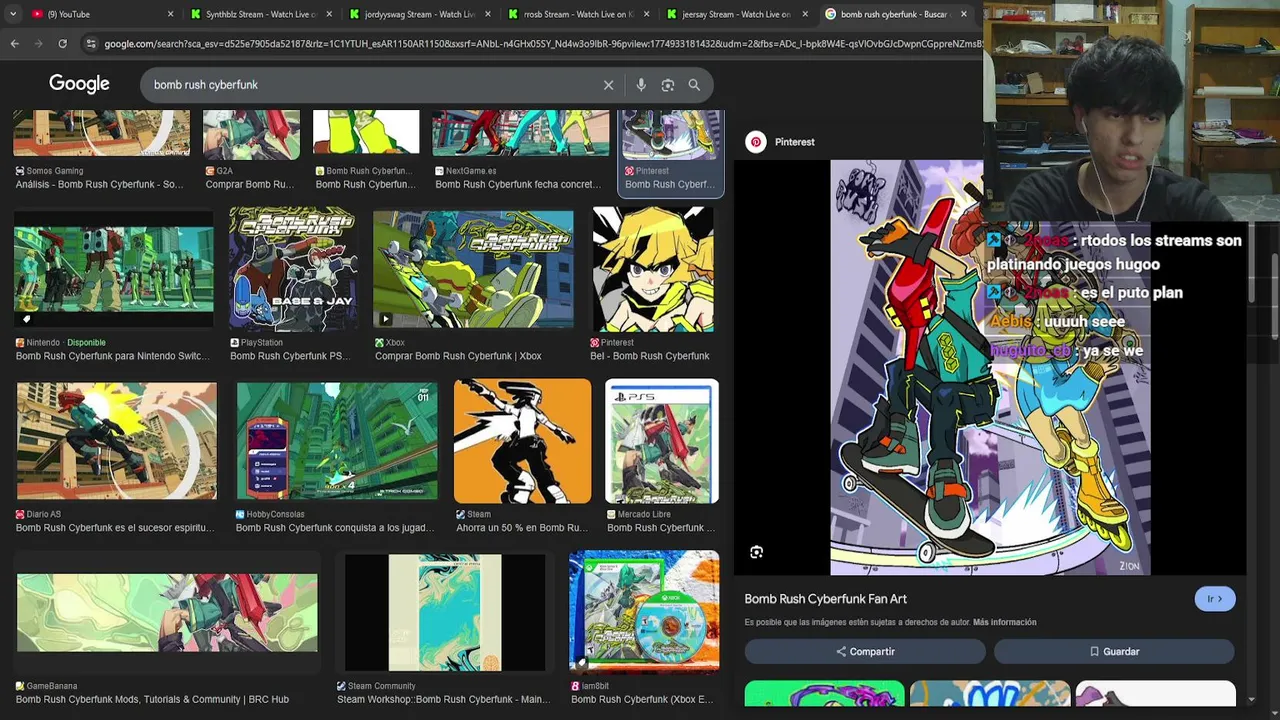Click the search input field

coord(370,85)
